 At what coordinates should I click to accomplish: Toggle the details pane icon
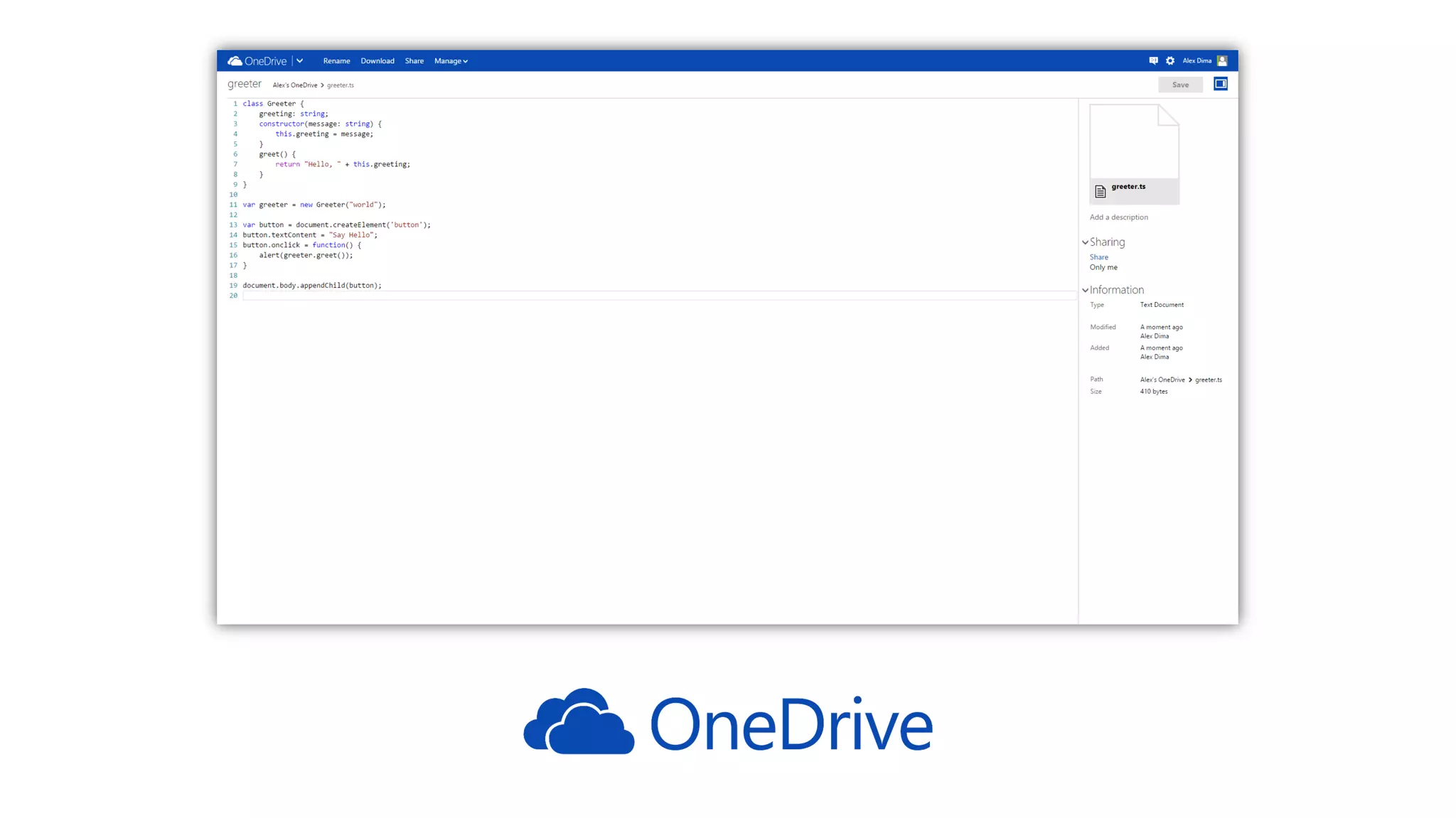(1221, 84)
